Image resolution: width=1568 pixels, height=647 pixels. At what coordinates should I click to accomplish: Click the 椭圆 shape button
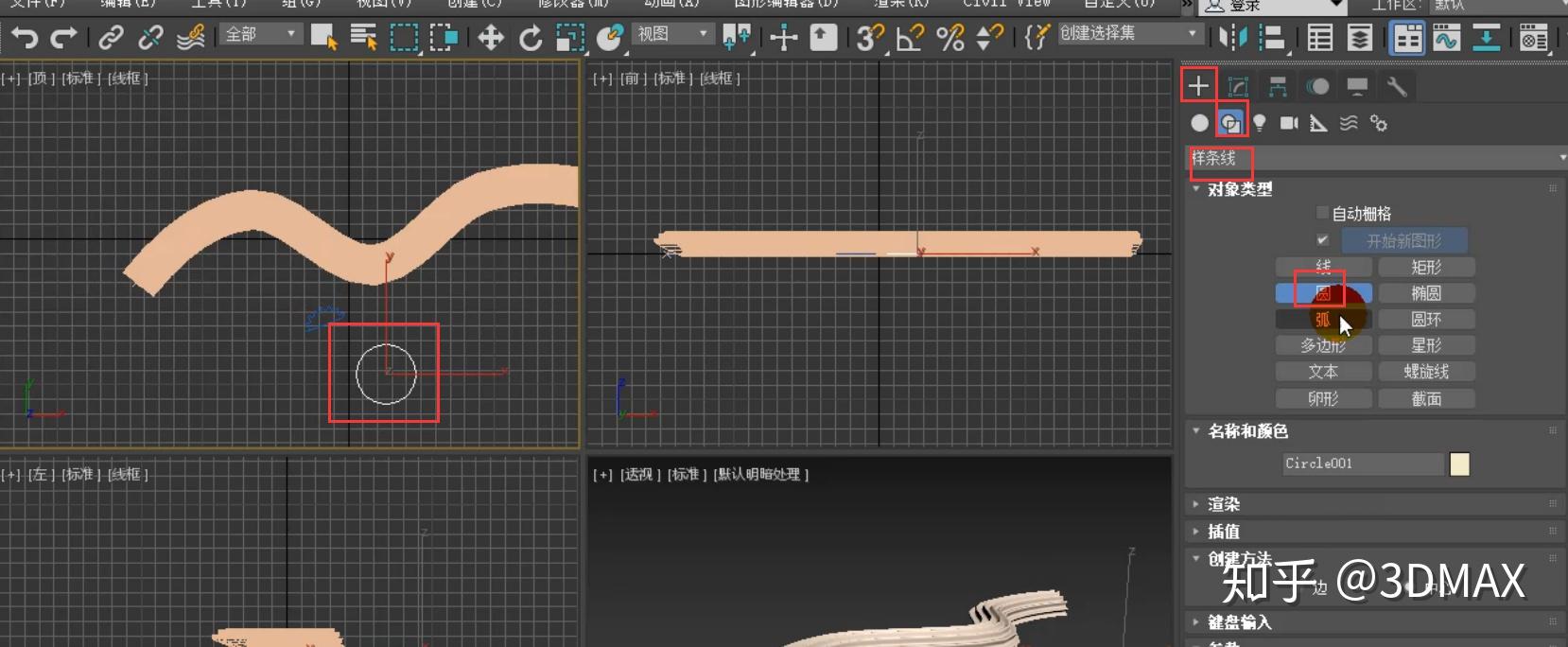point(1426,293)
